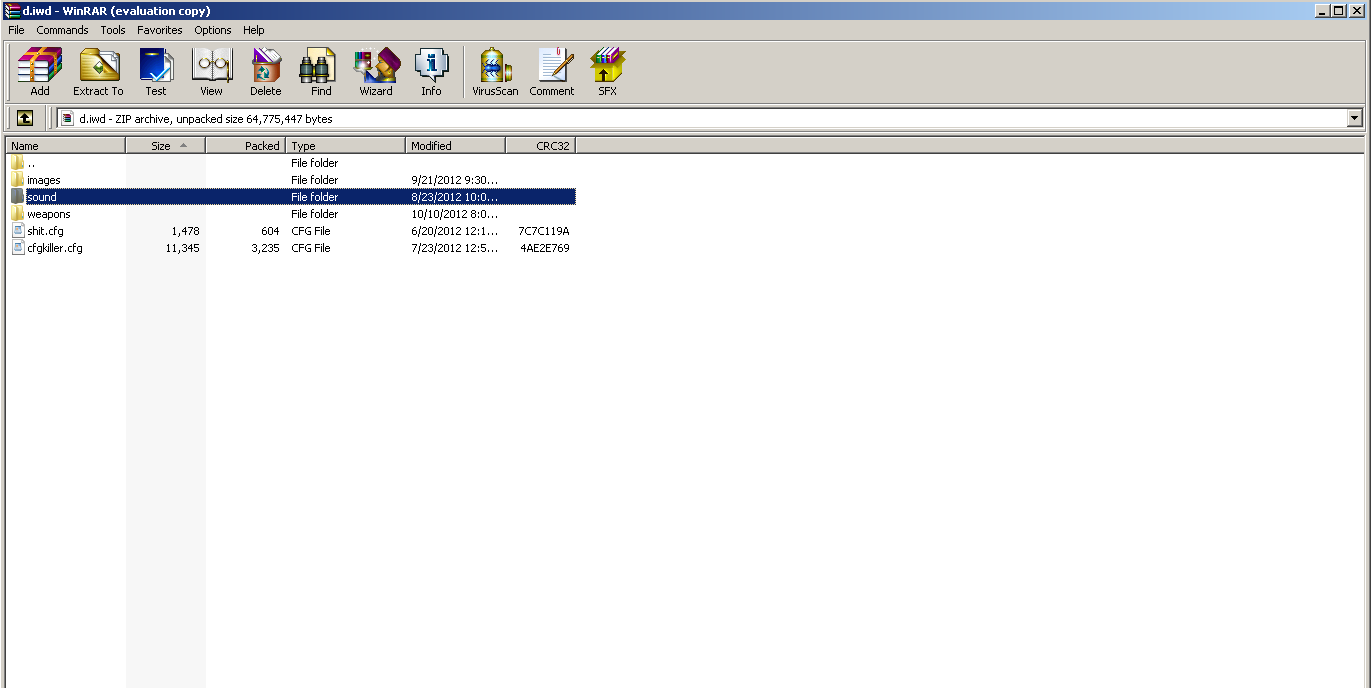Sort by the Modified column header
The height and width of the screenshot is (688, 1371).
(x=455, y=146)
